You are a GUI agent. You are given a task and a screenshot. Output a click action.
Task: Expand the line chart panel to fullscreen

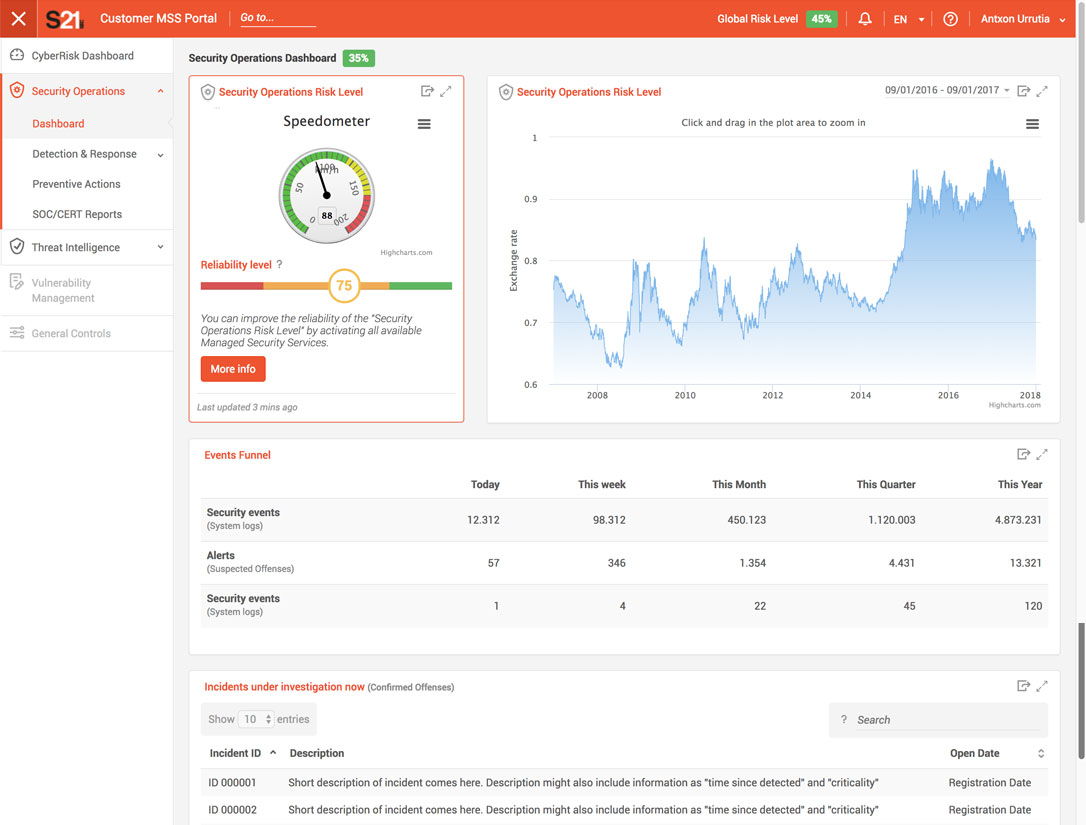1042,91
